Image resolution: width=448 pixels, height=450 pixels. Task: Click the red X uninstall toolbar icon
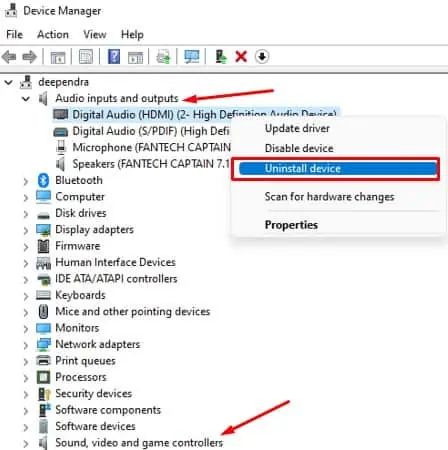tap(241, 57)
